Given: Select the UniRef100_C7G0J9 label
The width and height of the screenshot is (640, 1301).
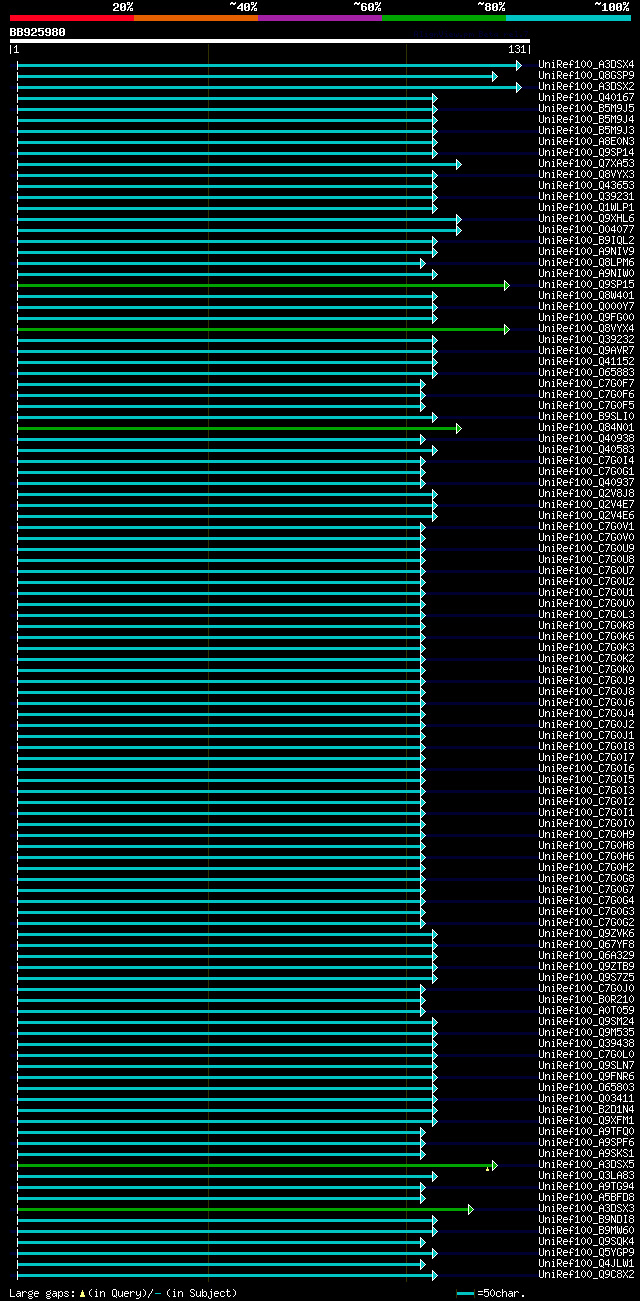Looking at the screenshot, I should point(586,681).
